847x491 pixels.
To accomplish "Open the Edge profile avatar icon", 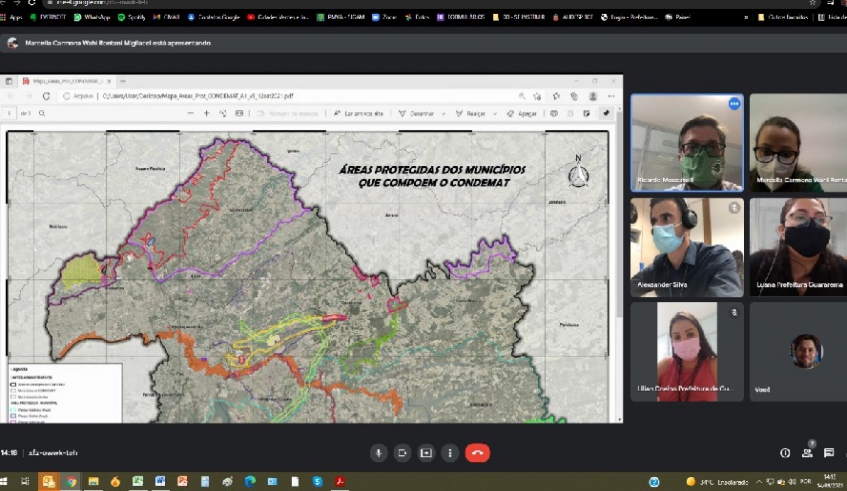I will 593,96.
